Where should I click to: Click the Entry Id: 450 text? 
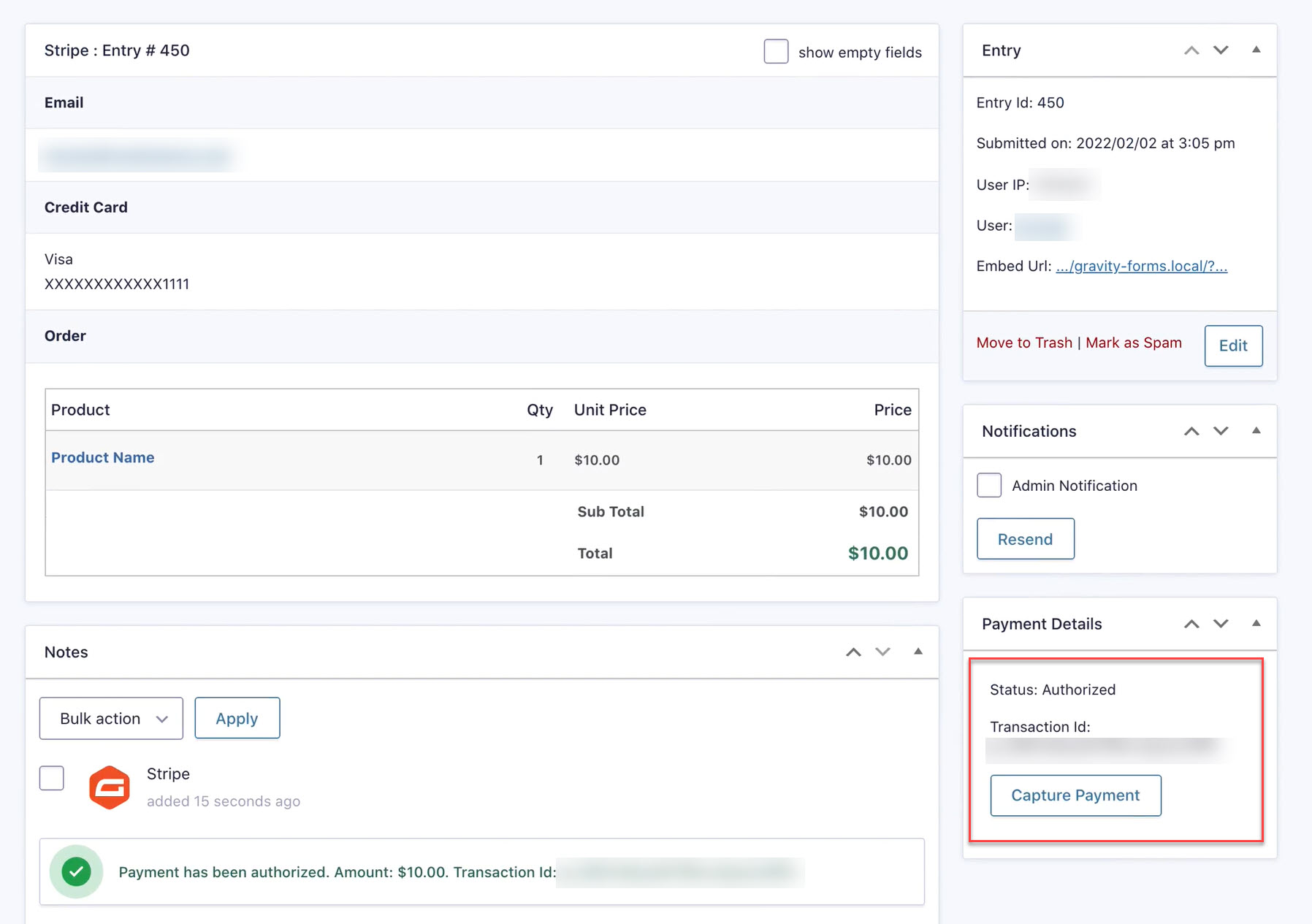(1021, 103)
